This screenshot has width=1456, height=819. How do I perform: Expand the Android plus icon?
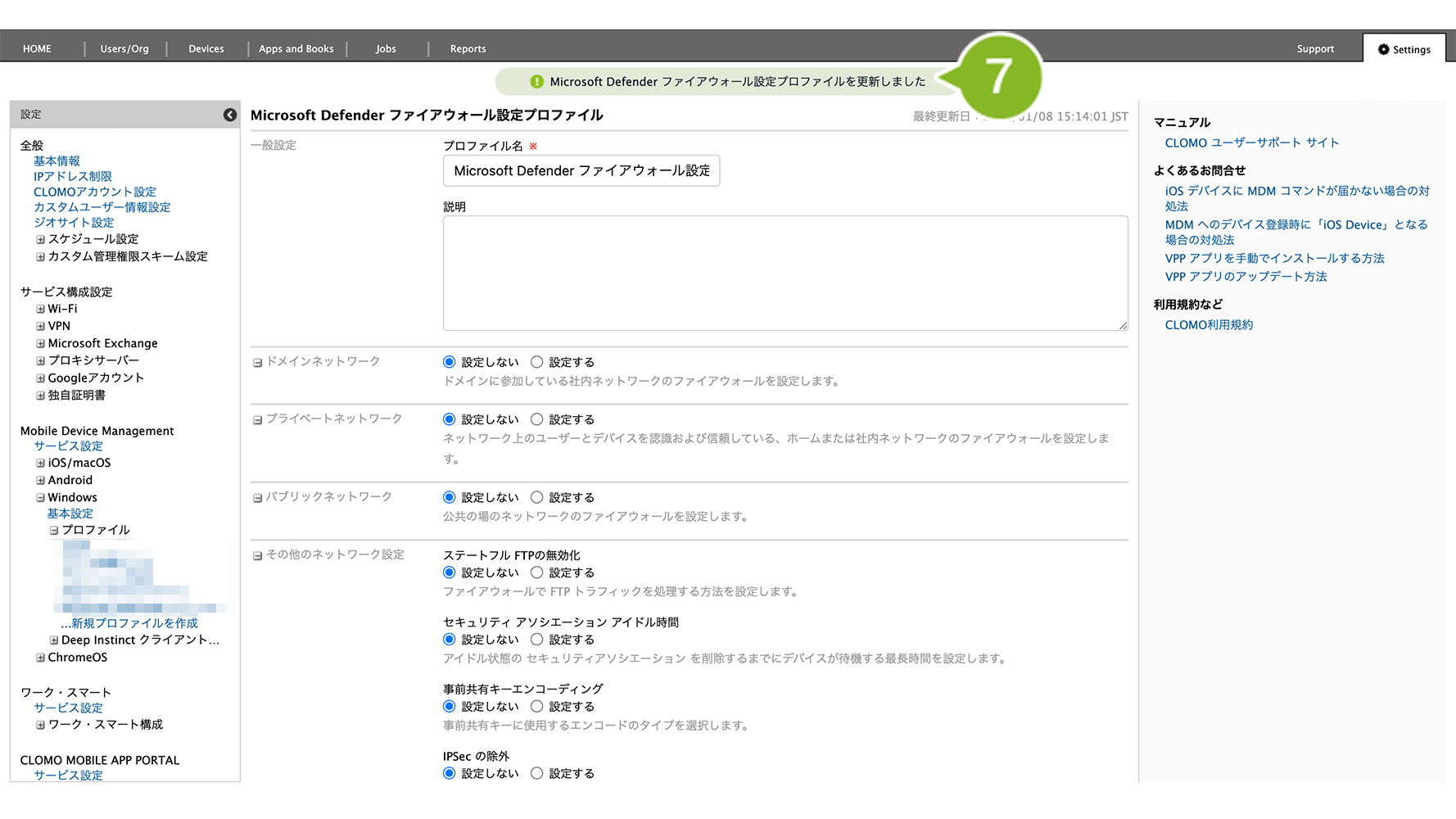pos(40,480)
